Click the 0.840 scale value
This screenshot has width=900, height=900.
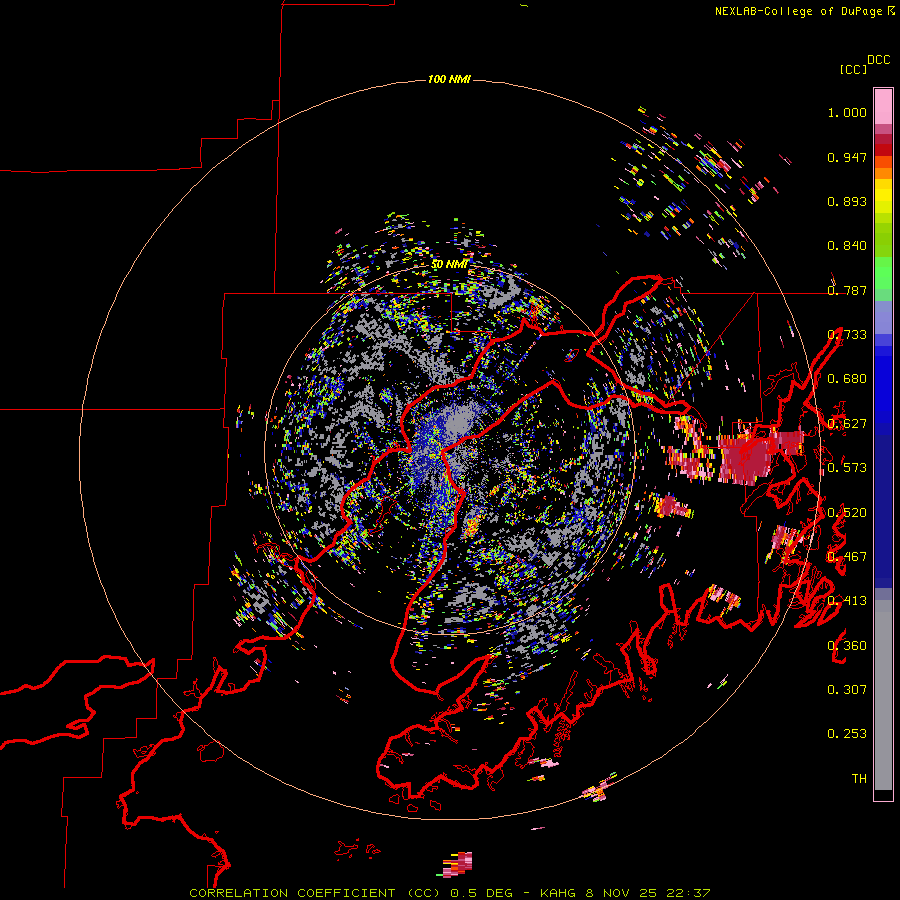(847, 246)
